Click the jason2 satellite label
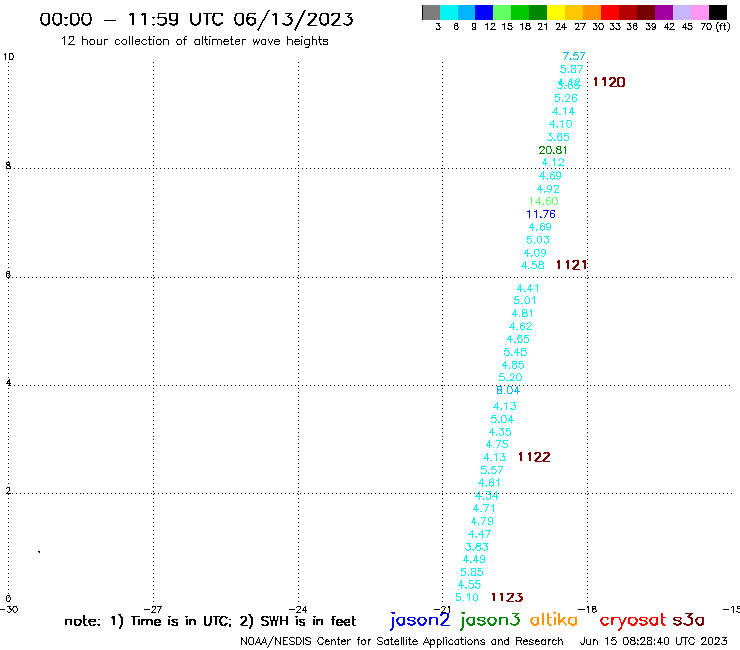Image resolution: width=740 pixels, height=650 pixels. [420, 620]
